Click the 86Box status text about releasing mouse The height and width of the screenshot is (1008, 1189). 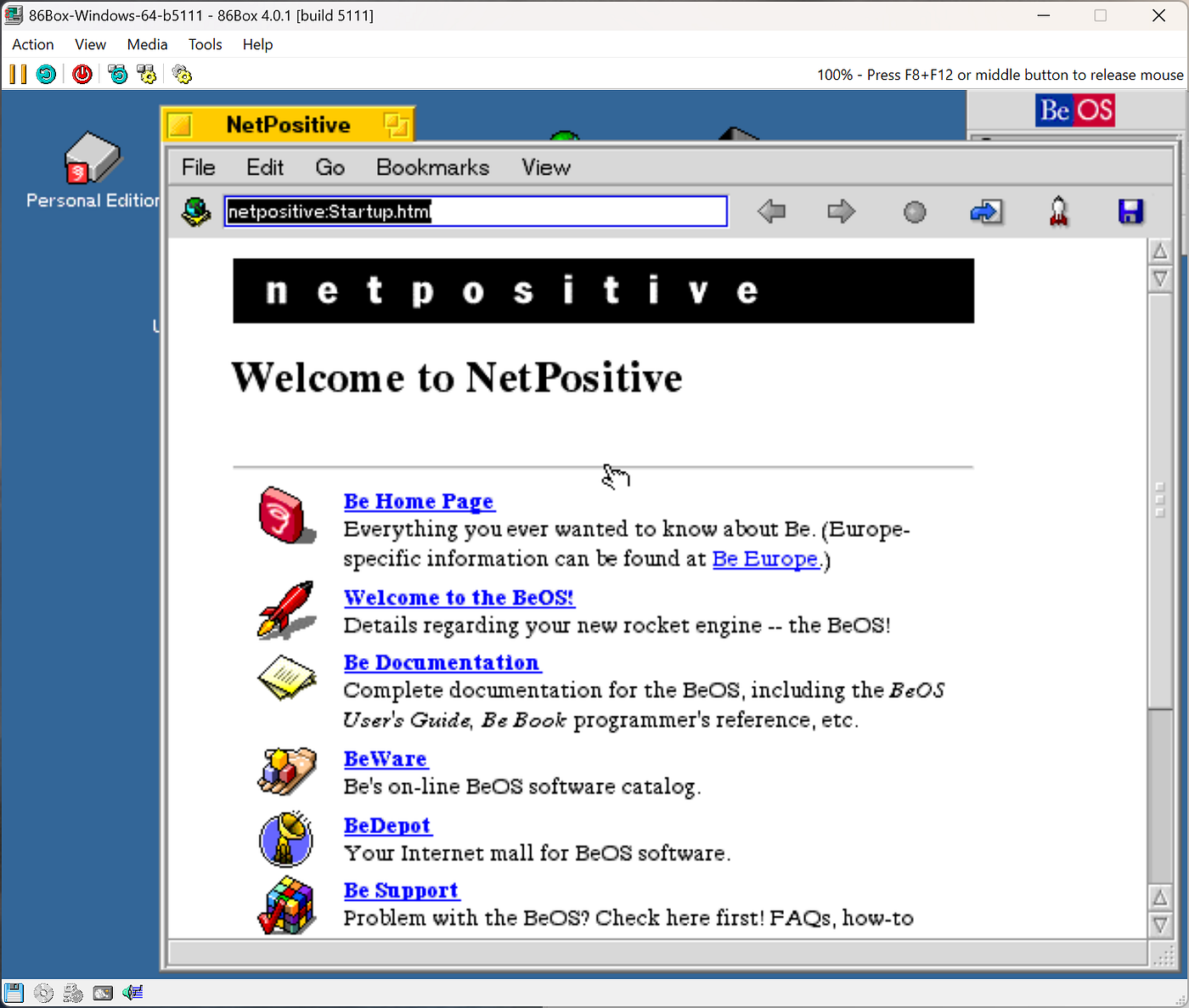coord(1000,75)
